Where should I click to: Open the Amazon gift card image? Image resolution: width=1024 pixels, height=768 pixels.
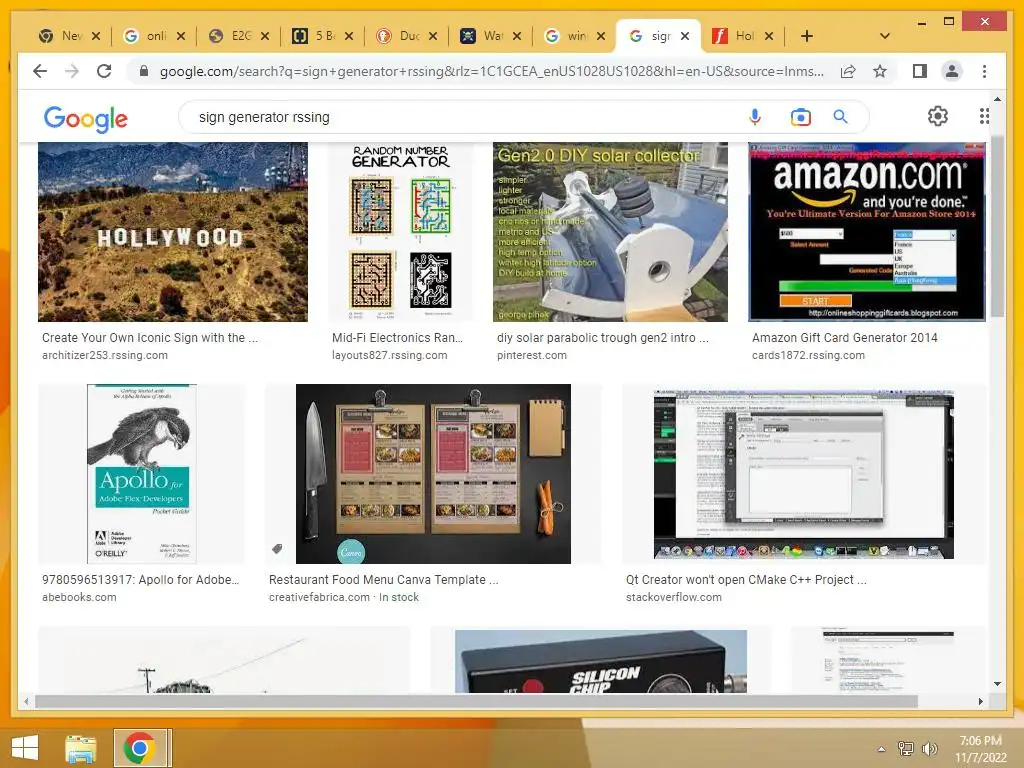point(867,232)
